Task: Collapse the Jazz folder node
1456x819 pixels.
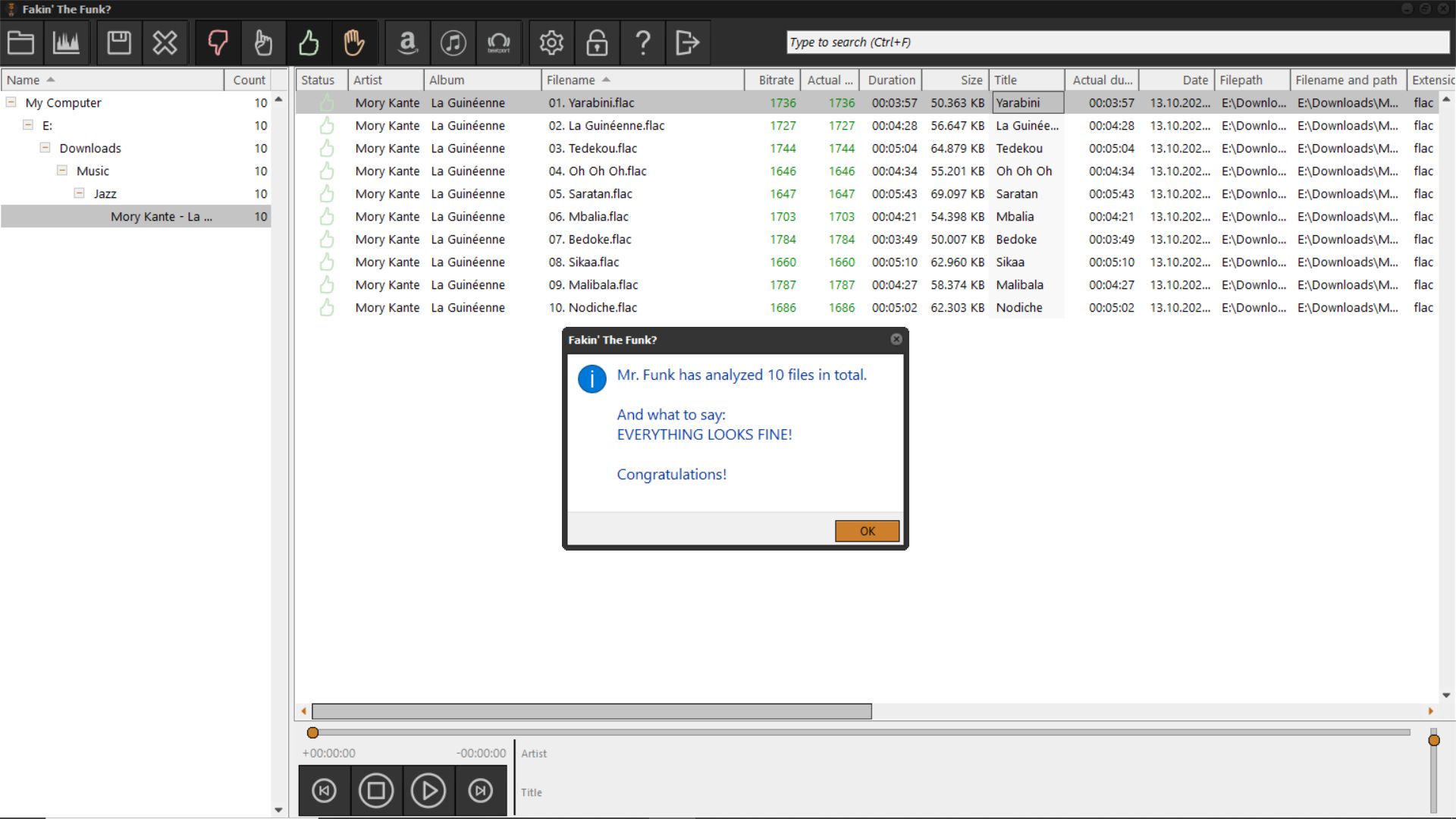Action: [x=80, y=193]
